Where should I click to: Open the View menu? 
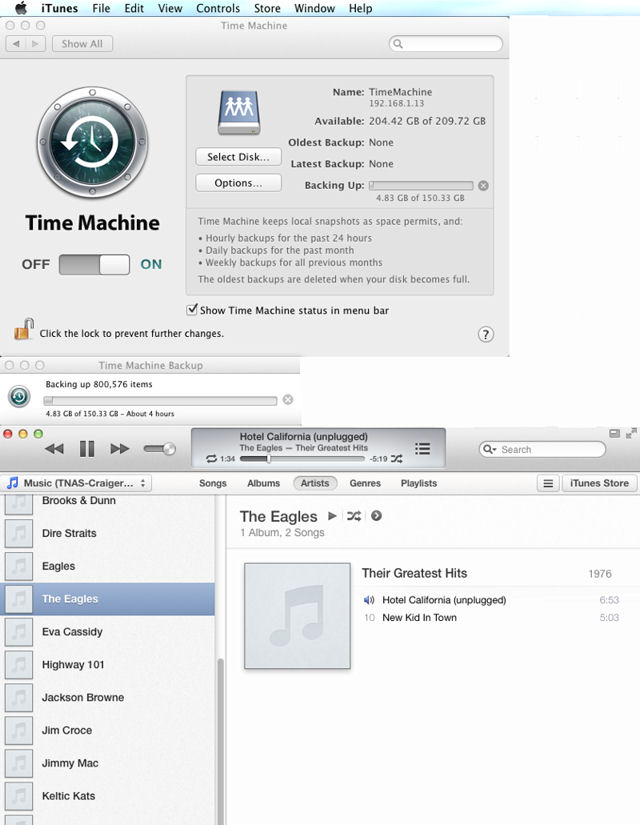point(170,8)
